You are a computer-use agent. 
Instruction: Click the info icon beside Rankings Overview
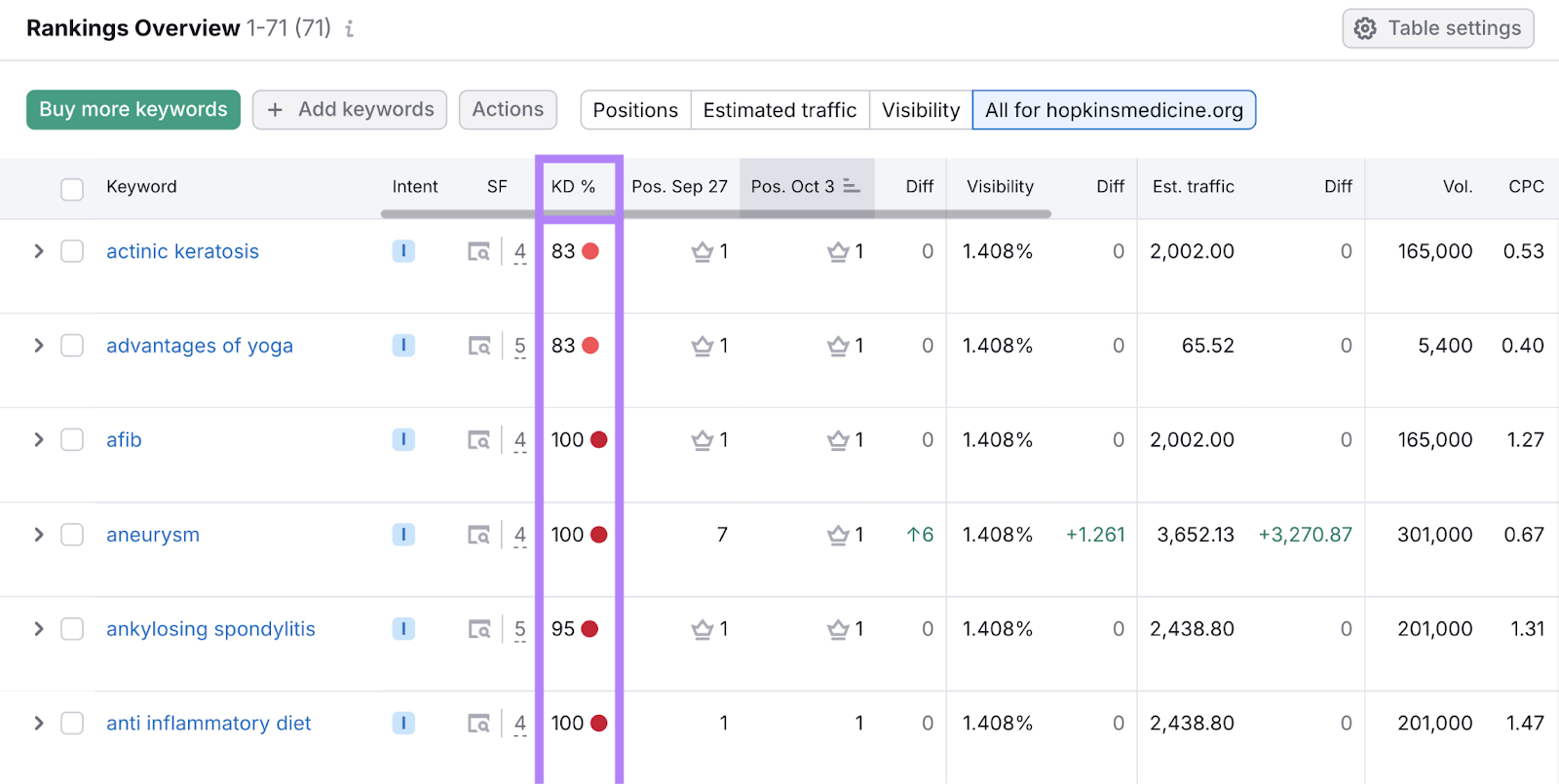point(349,29)
